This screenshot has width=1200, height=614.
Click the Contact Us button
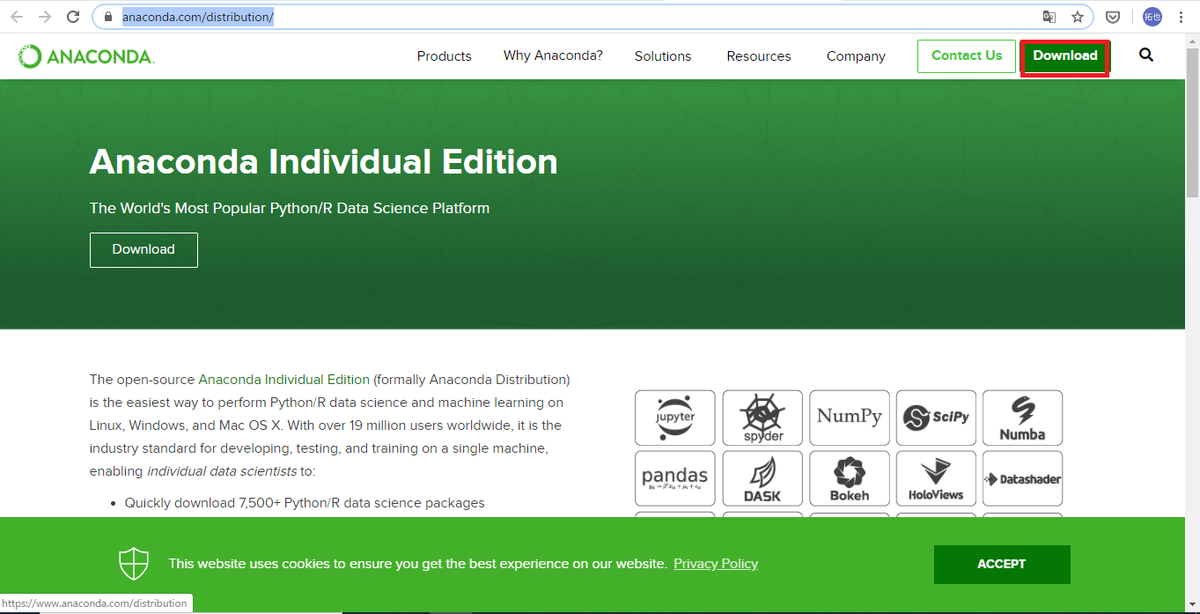tap(966, 56)
